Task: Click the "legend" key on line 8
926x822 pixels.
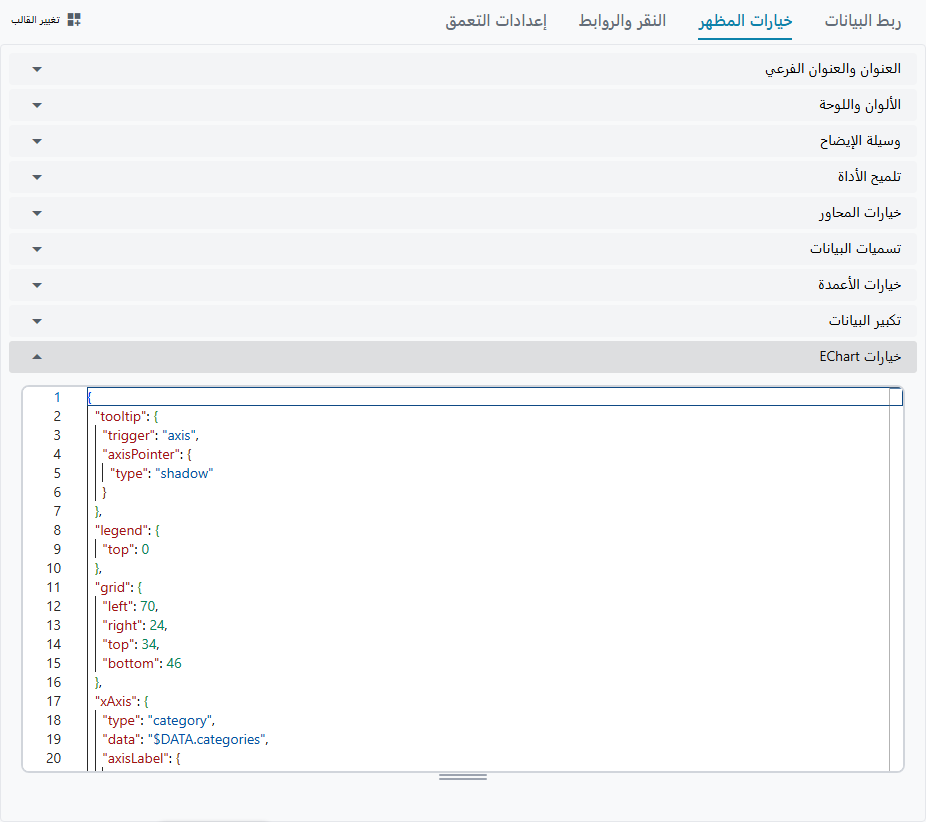Action: [121, 531]
